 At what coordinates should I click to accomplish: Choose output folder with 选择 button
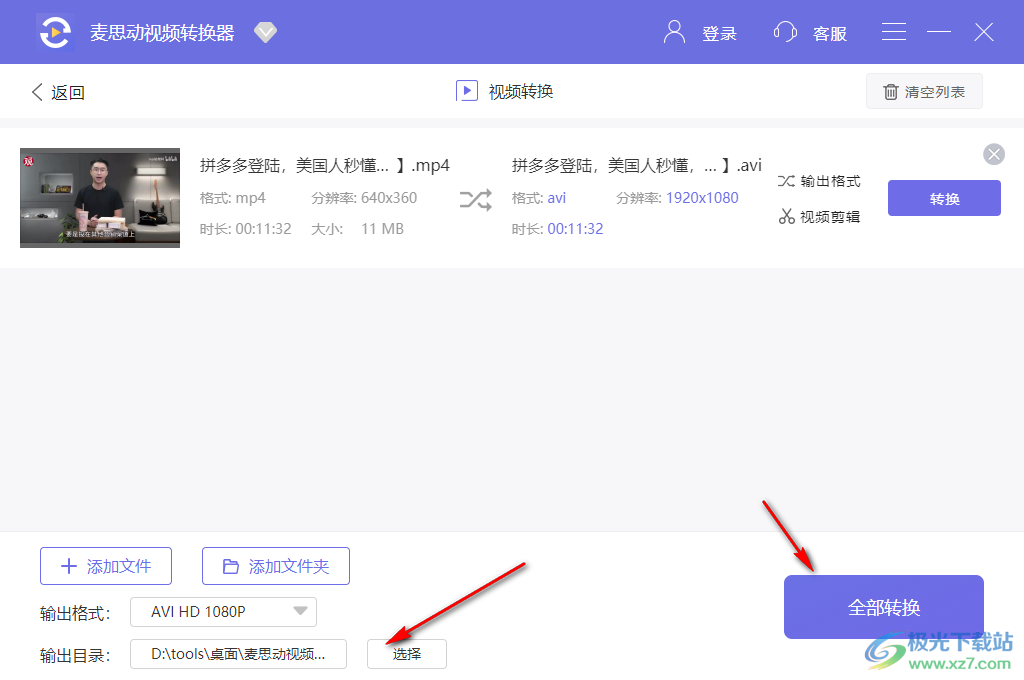407,654
